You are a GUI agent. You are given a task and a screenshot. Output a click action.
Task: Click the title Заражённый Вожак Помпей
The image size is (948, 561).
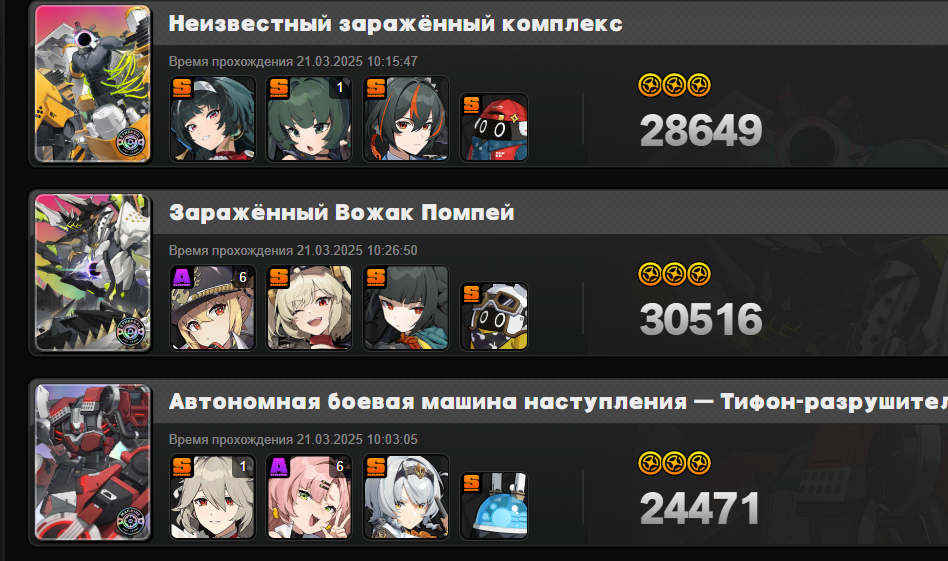tap(342, 213)
